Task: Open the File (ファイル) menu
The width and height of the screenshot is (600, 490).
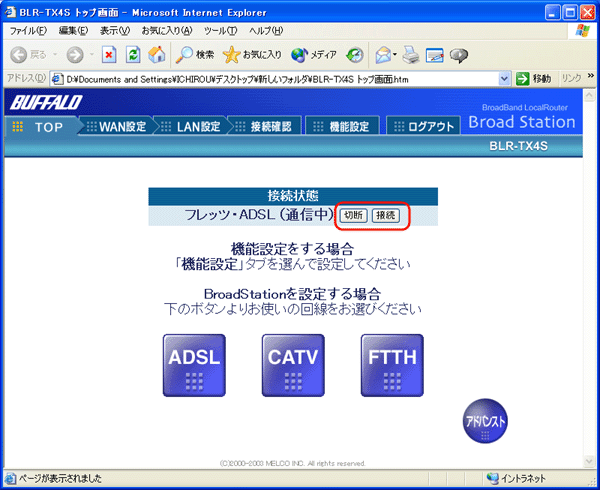Action: tap(28, 31)
